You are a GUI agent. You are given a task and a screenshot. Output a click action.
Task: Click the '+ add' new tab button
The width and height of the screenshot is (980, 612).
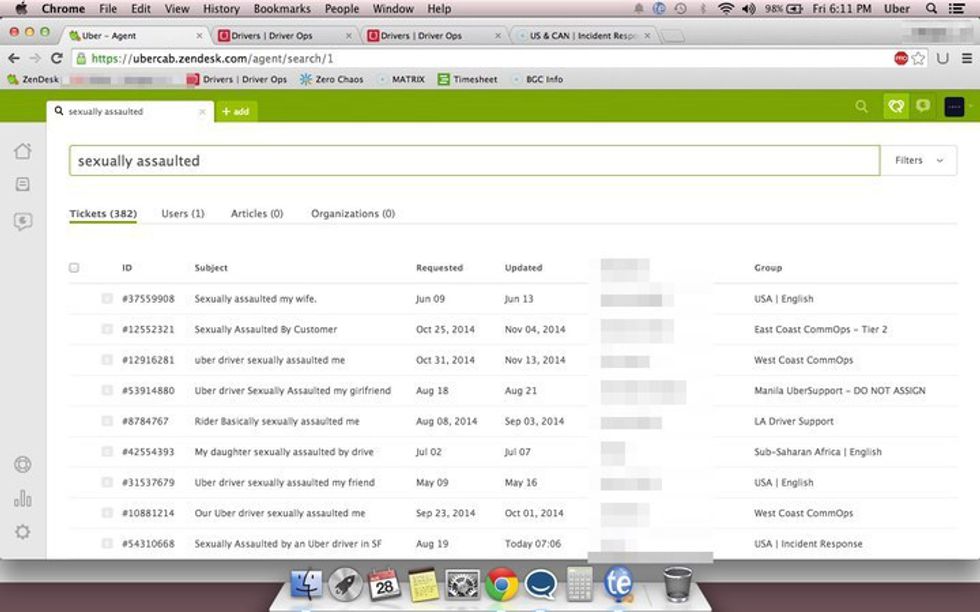(236, 112)
